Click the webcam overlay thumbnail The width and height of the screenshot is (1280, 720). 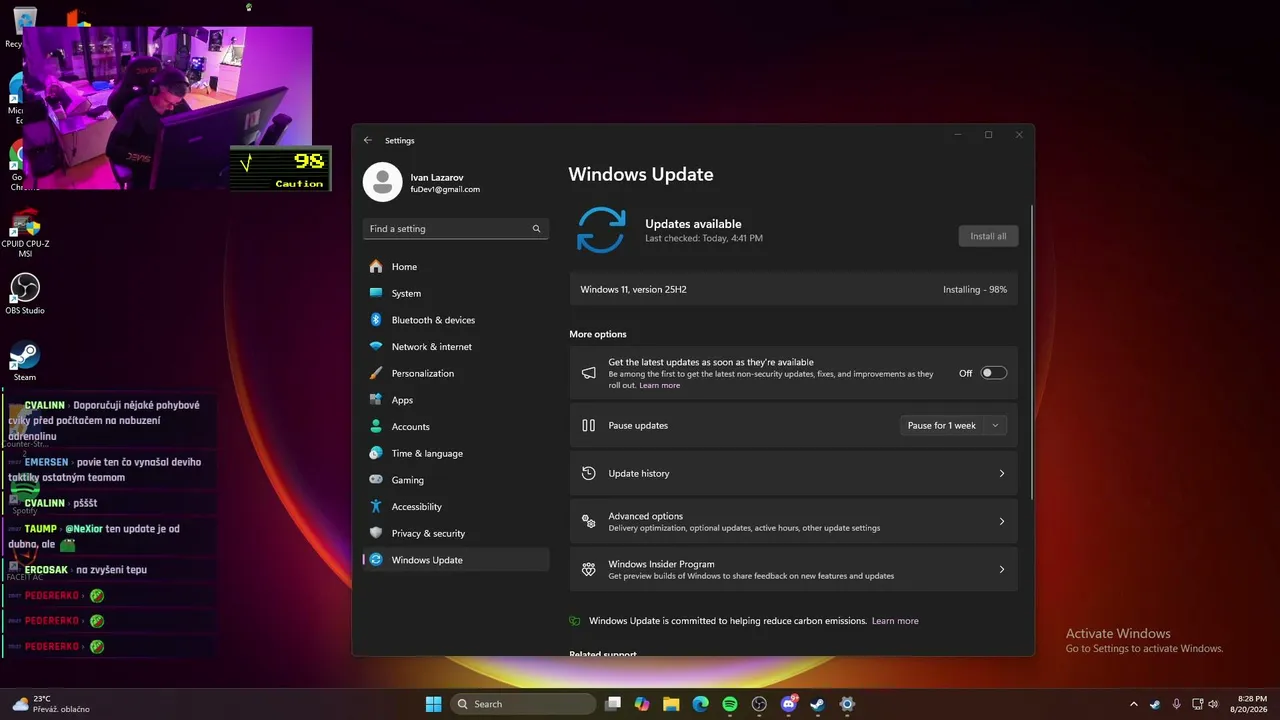(167, 108)
